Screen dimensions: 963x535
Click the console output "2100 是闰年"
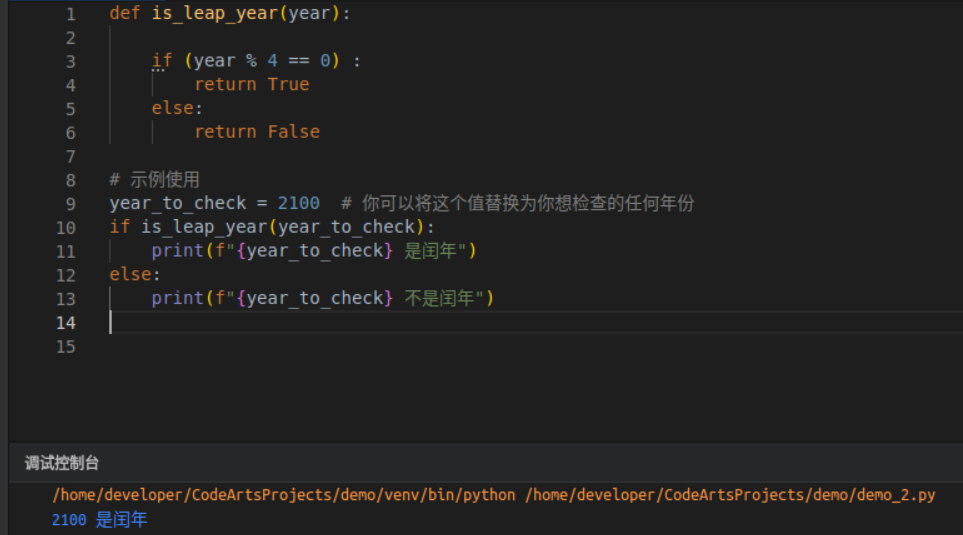(x=99, y=520)
